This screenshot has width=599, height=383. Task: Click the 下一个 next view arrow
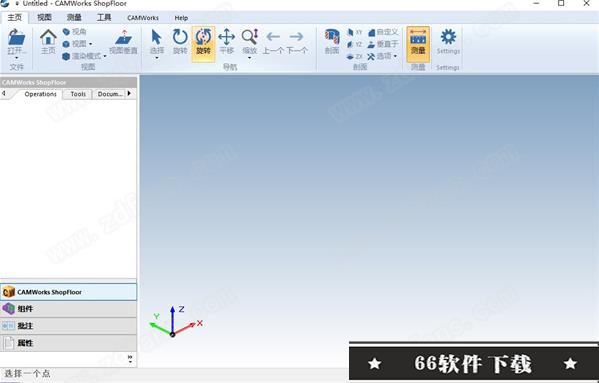point(297,41)
